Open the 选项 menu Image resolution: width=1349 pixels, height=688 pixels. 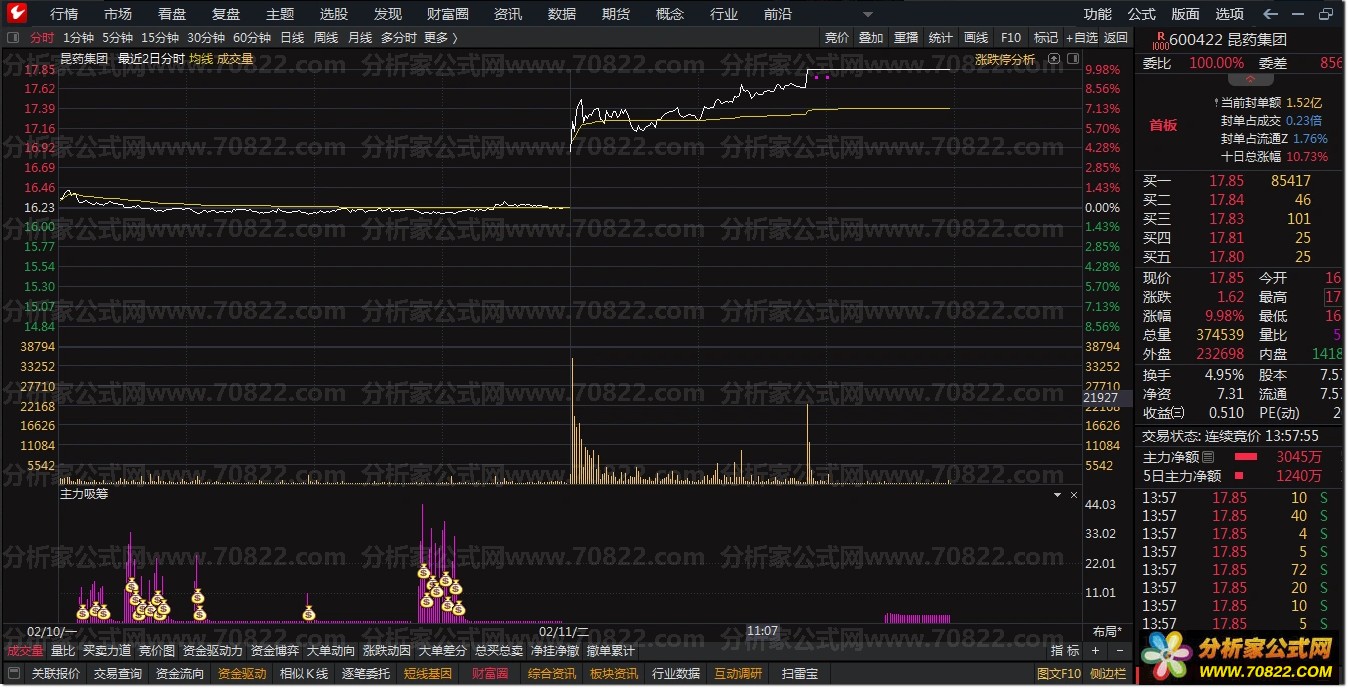coord(1230,14)
